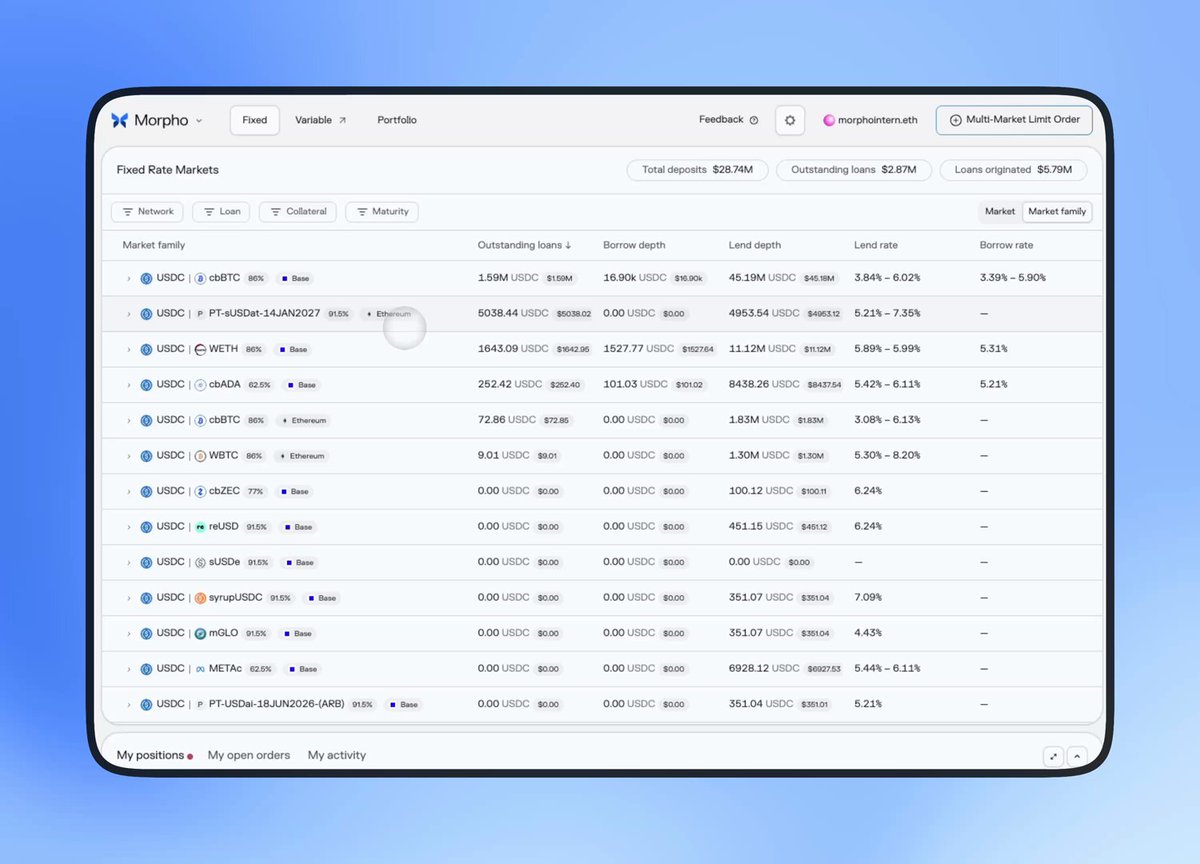
Task: Click the Morpho butterfly logo
Action: pyautogui.click(x=119, y=120)
